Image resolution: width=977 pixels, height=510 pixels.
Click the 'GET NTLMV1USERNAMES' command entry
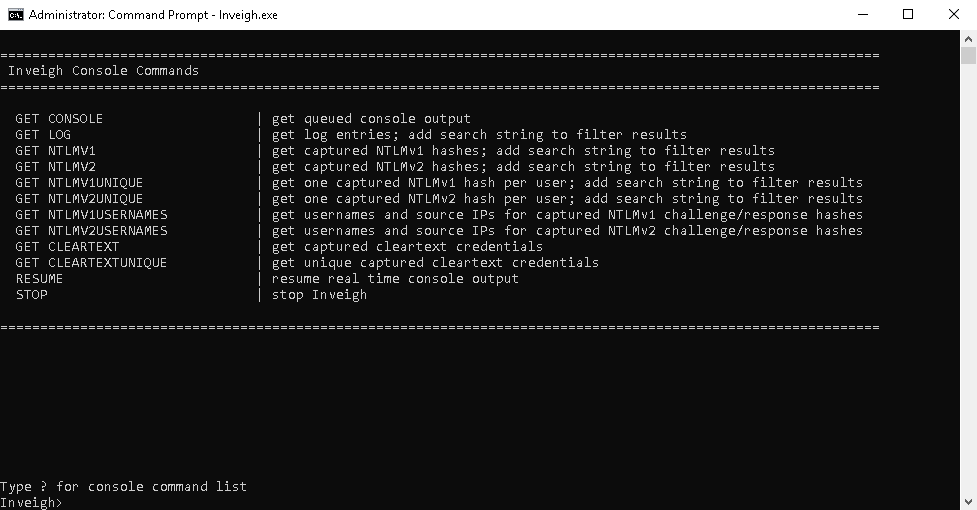click(92, 215)
